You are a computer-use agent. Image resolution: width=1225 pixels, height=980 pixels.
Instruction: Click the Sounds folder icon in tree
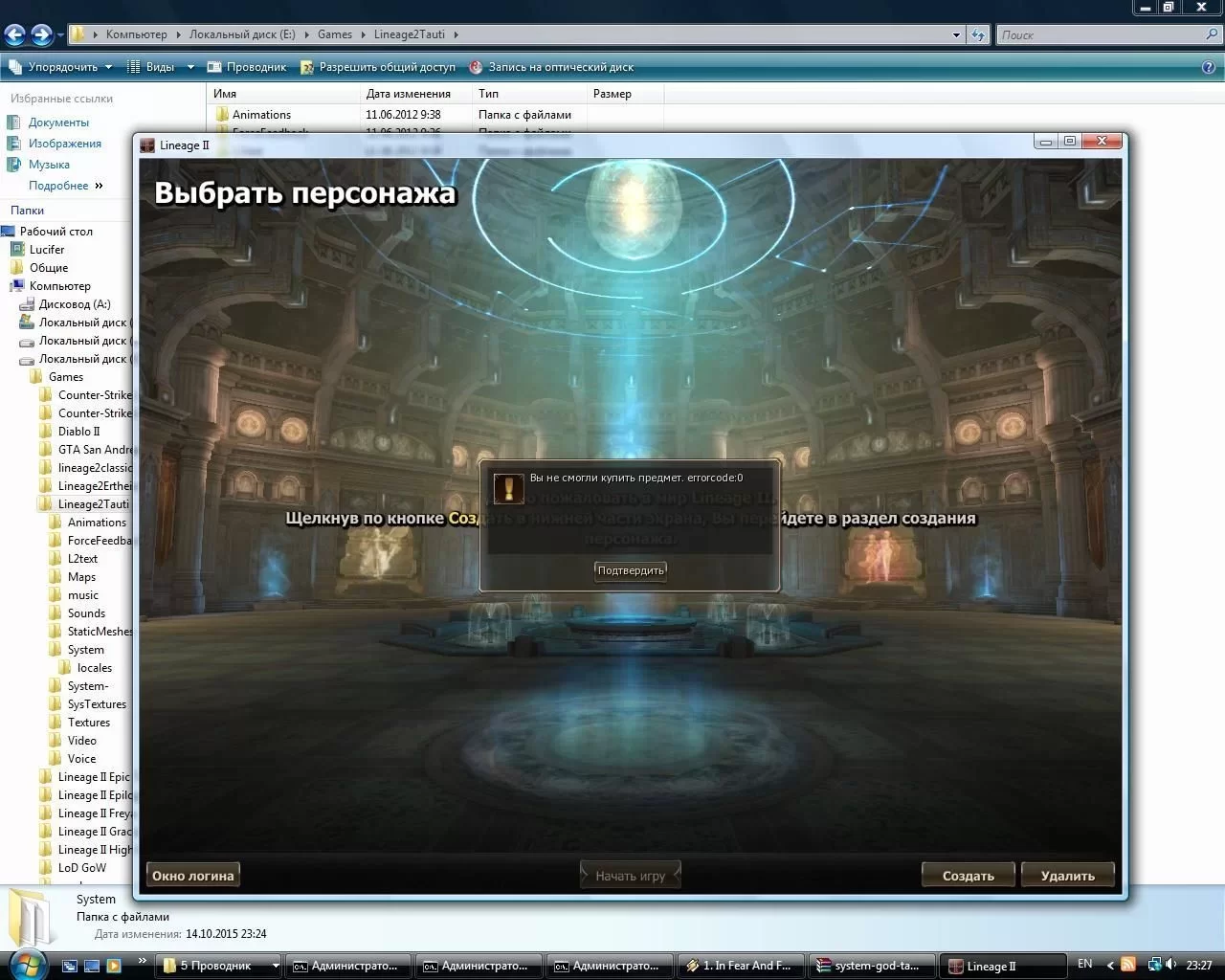(56, 613)
